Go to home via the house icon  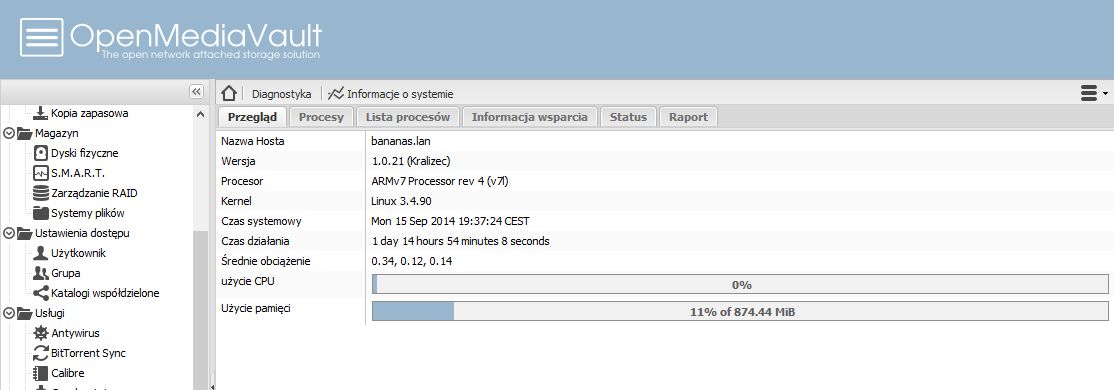click(228, 93)
